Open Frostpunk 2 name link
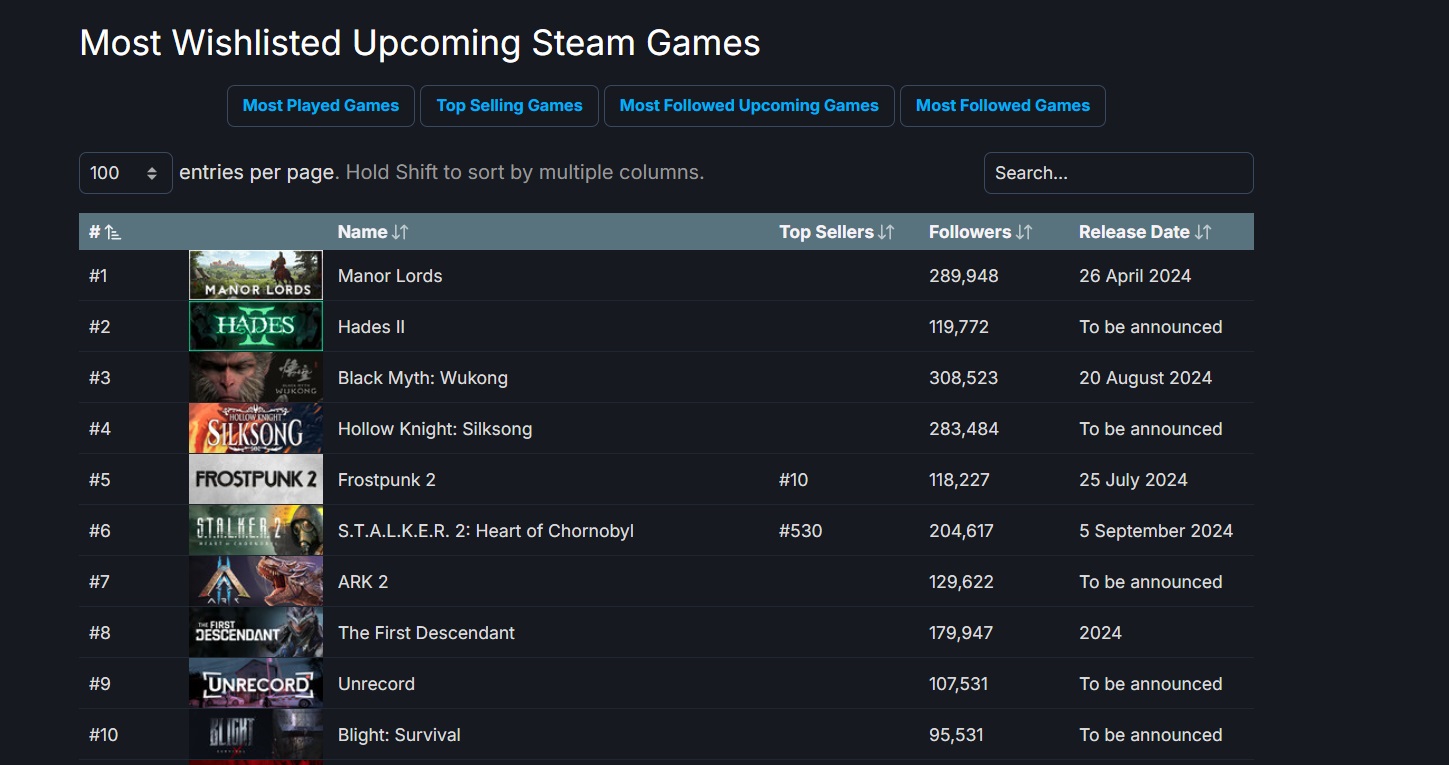The height and width of the screenshot is (765, 1449). 387,480
